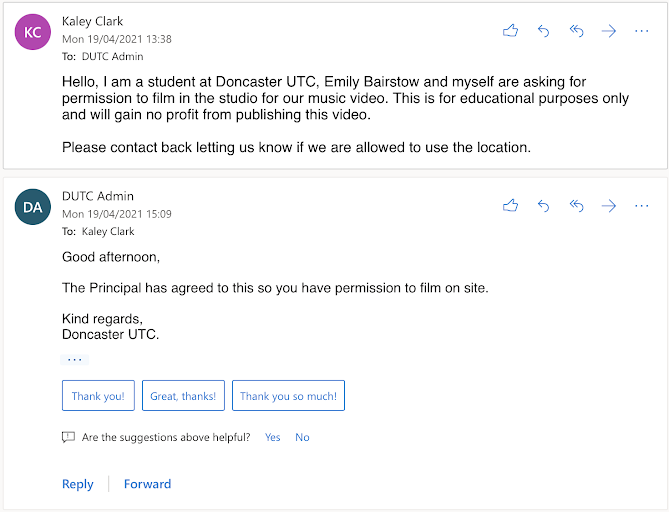Screen dimensions: 669x512
Task: Click Kaley Clark's KC avatar
Action: click(33, 32)
